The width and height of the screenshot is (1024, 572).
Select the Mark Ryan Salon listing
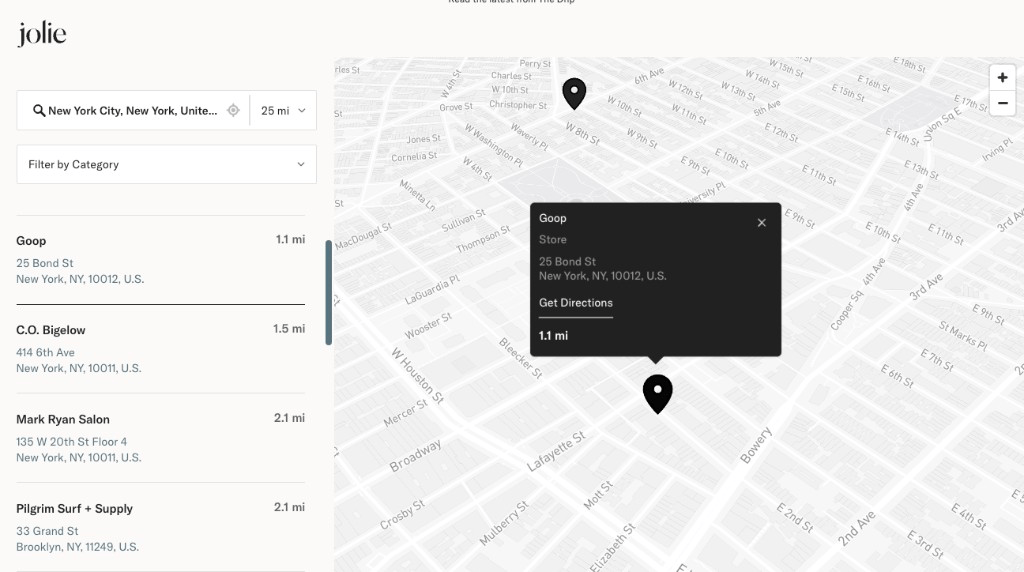tap(161, 438)
